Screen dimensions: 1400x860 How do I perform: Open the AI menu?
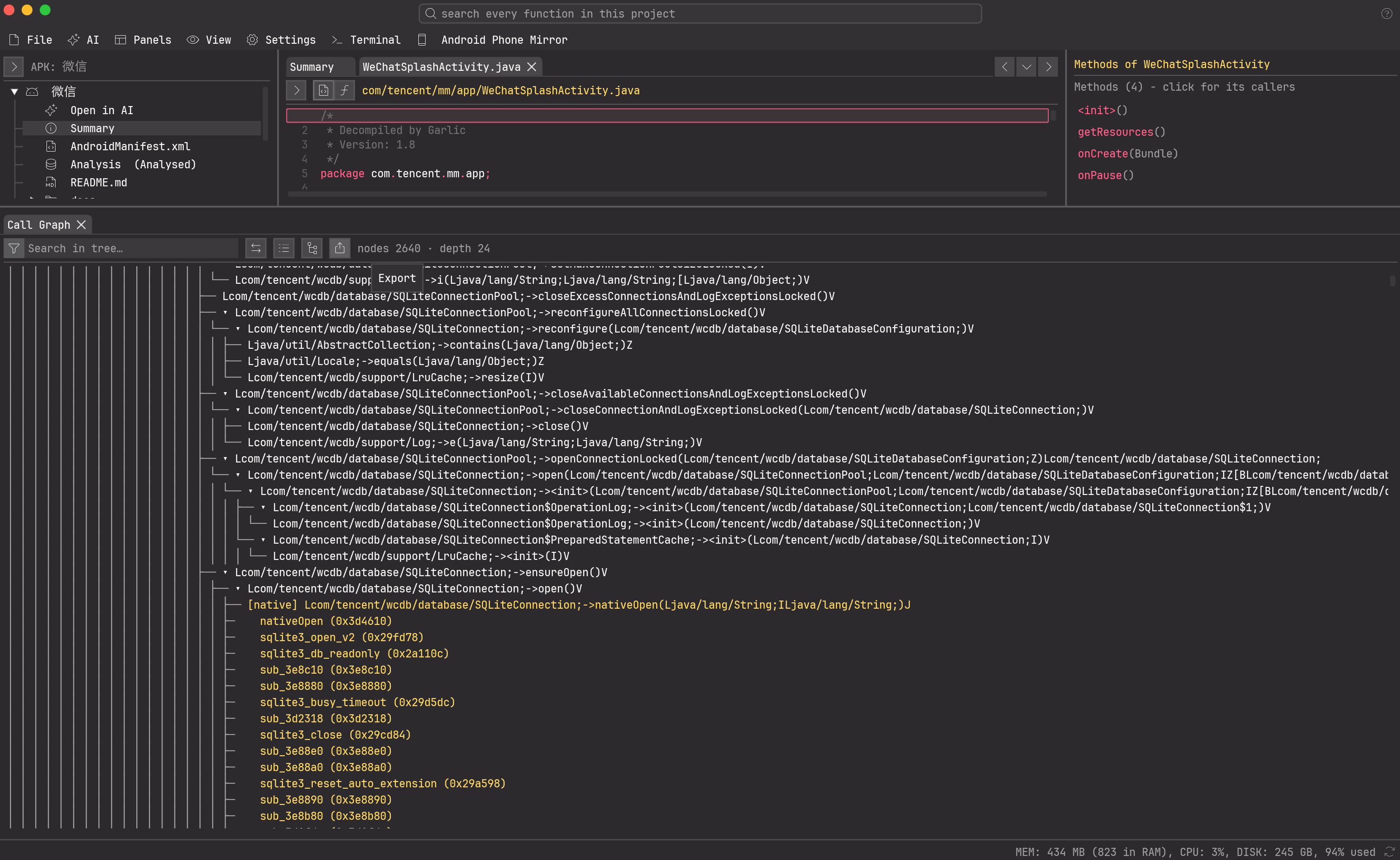coord(83,40)
